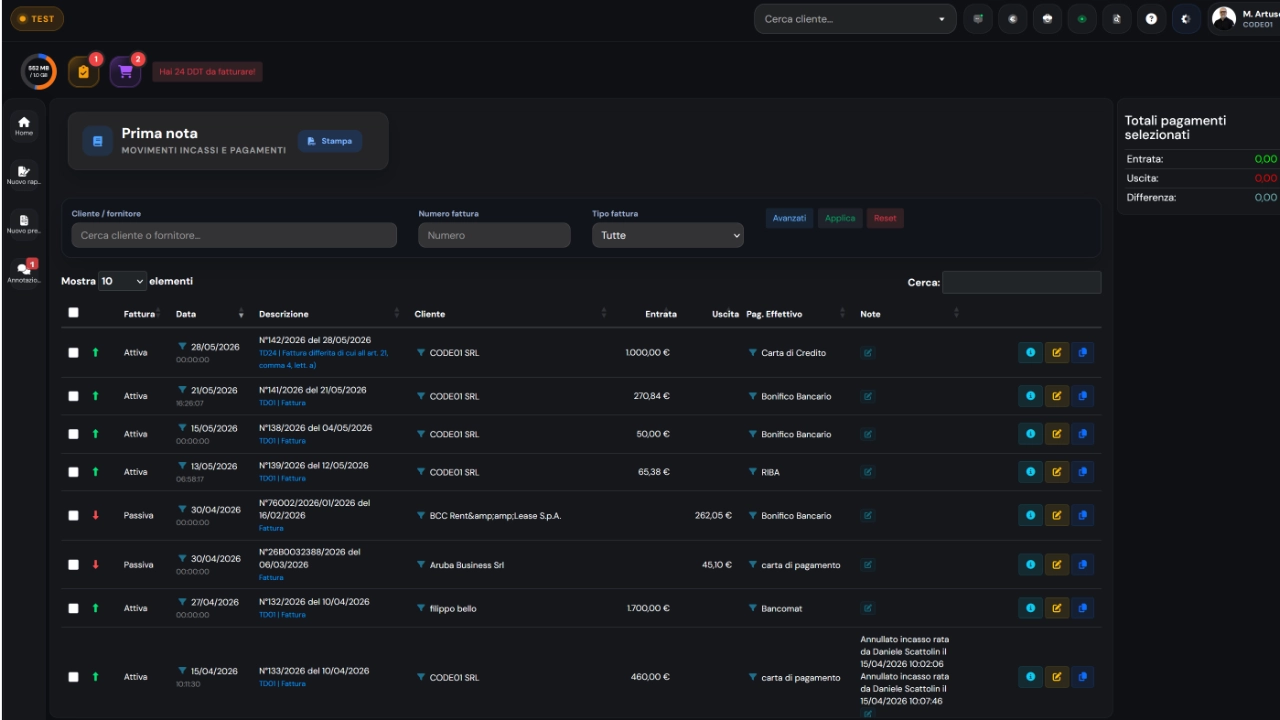
Task: Click the Stampa print button
Action: [330, 141]
